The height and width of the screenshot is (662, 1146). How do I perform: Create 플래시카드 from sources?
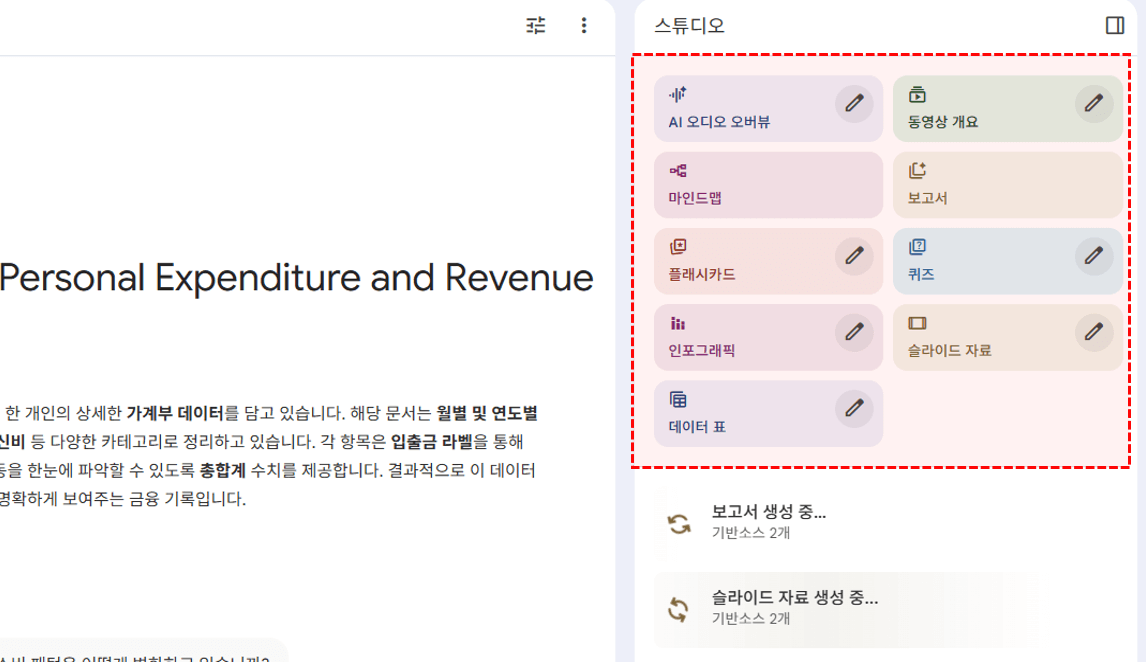[x=740, y=261]
